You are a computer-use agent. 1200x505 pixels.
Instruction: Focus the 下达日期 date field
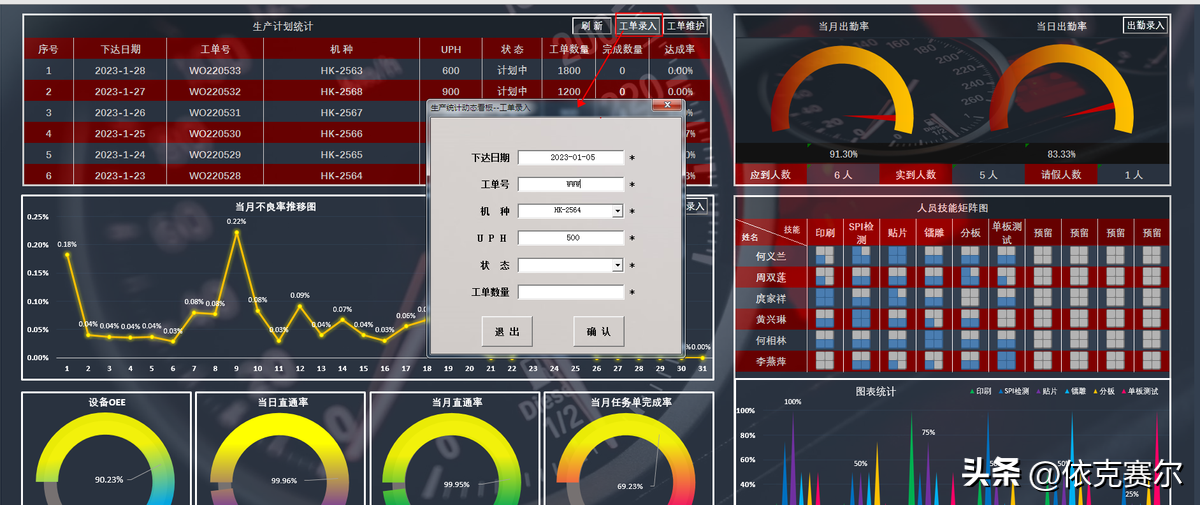tap(571, 157)
